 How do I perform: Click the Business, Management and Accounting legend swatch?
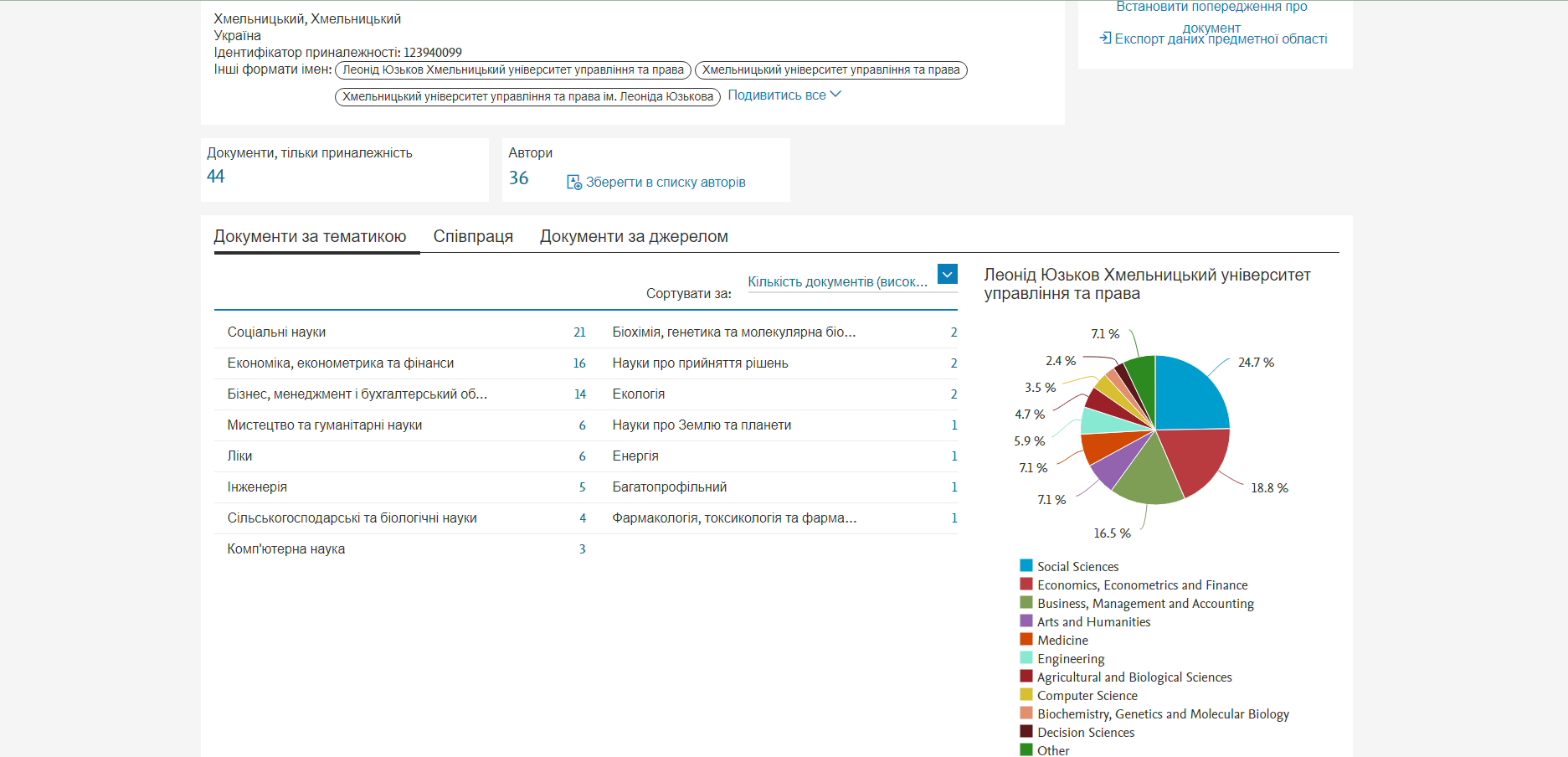tap(1026, 602)
